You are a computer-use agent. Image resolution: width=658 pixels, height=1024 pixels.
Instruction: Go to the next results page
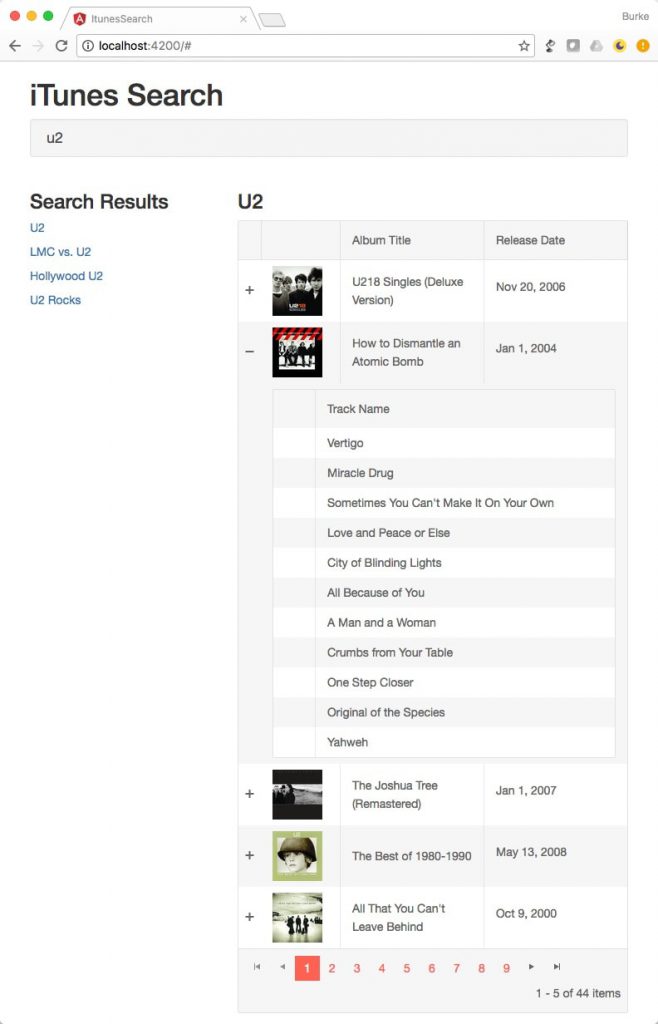[531, 967]
